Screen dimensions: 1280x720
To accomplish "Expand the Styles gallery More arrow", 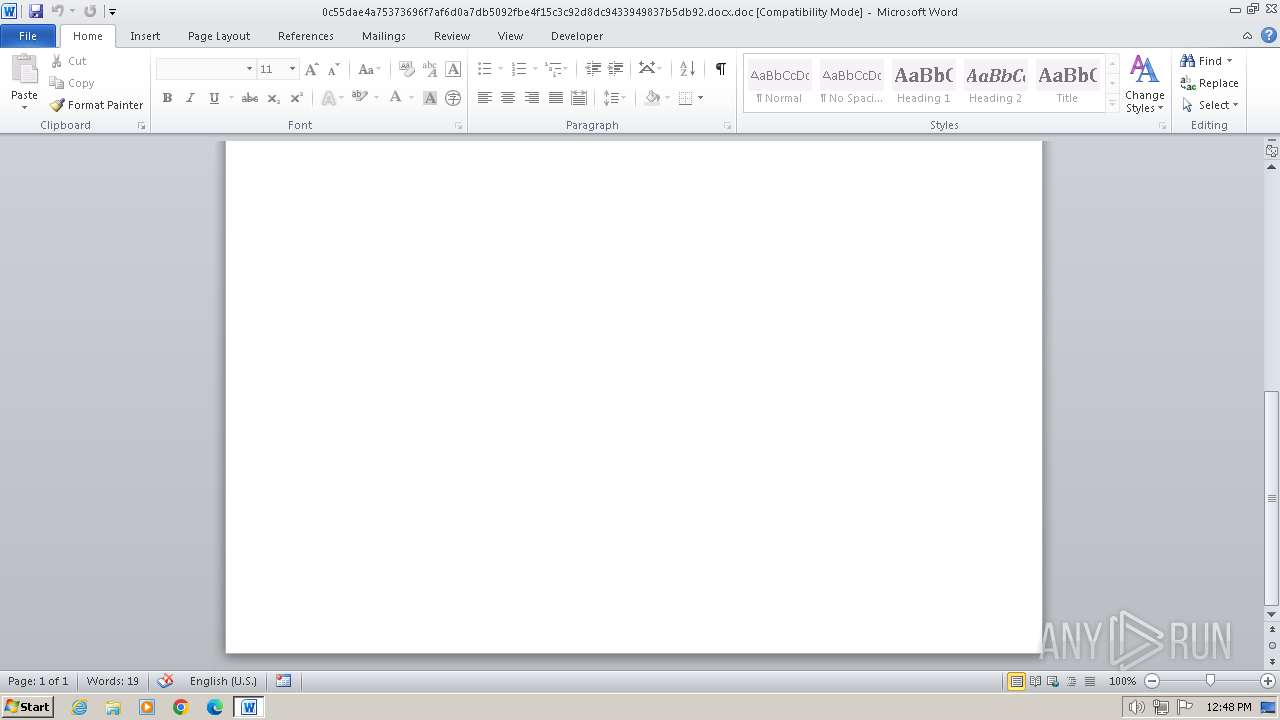I will pos(1112,104).
